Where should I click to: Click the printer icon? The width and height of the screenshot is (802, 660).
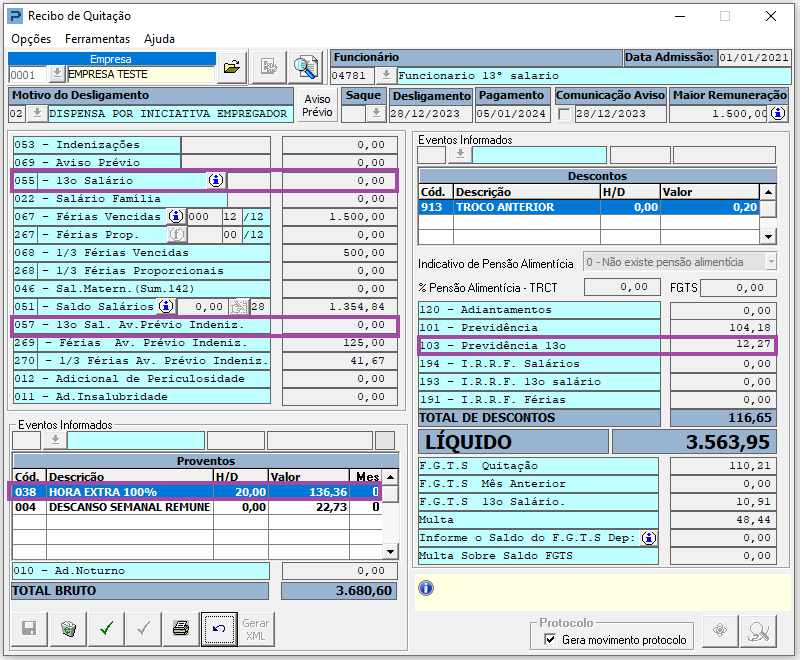[180, 628]
